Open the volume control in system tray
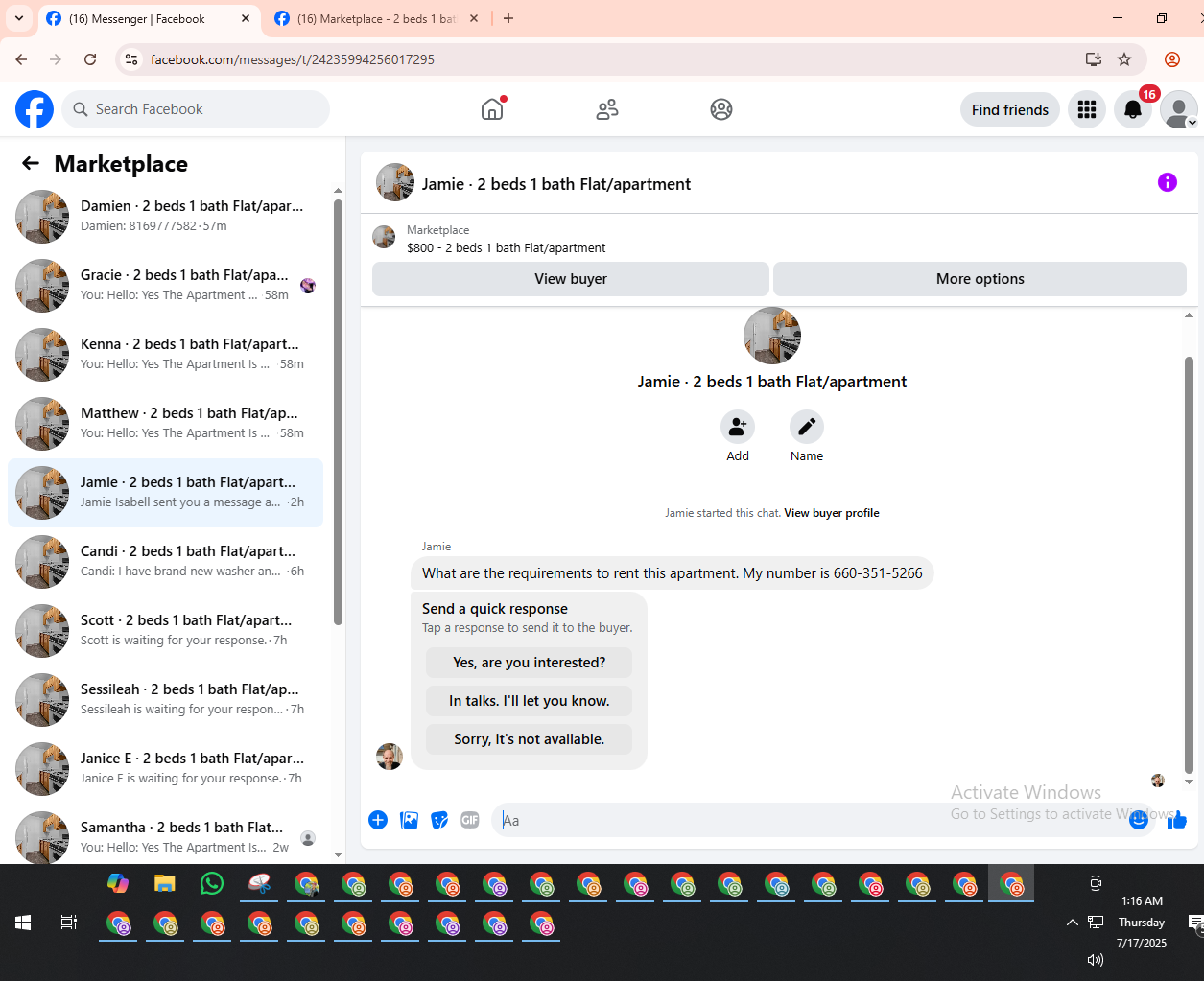The width and height of the screenshot is (1204, 981). (x=1096, y=959)
